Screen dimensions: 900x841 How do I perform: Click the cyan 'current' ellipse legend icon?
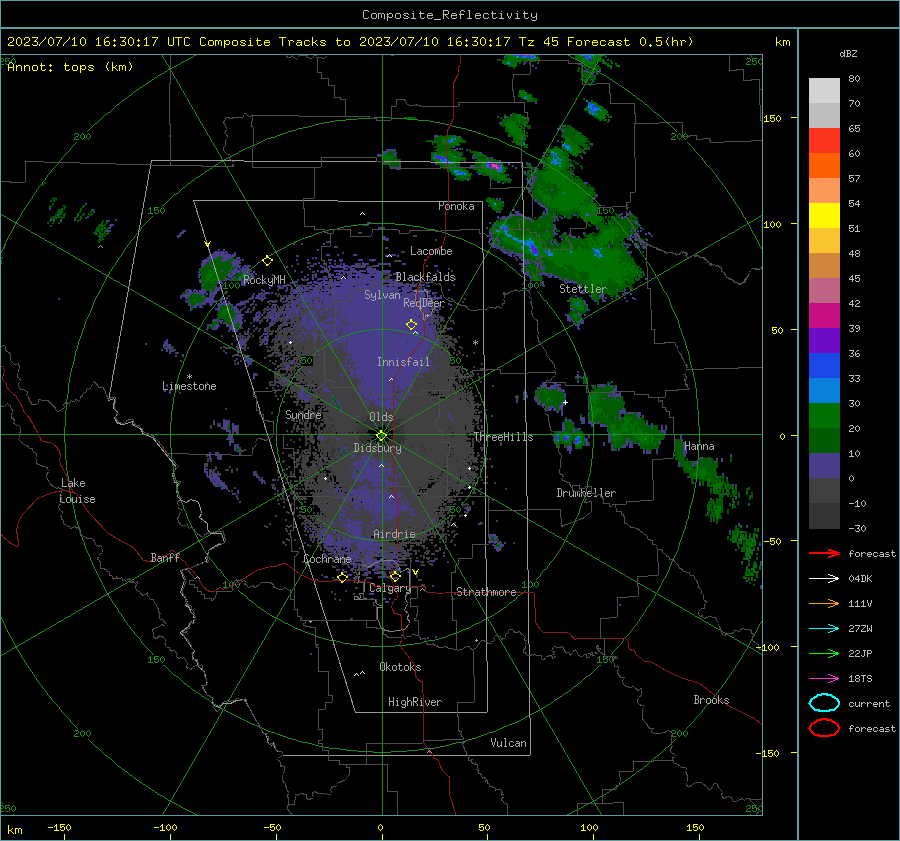(824, 703)
